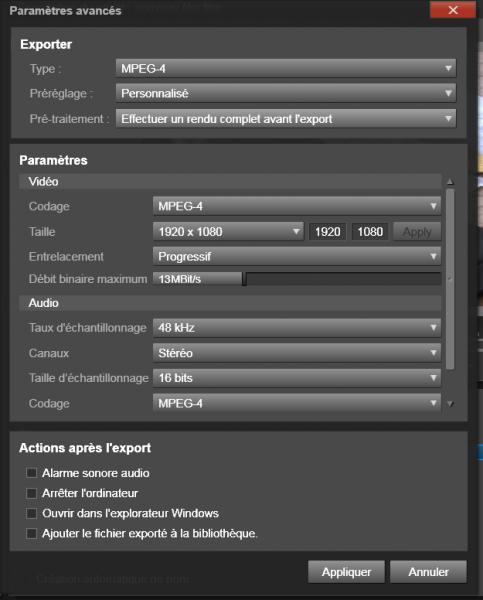The image size is (483, 600).
Task: Open the Canaux Stéréo dropdown
Action: 297,353
